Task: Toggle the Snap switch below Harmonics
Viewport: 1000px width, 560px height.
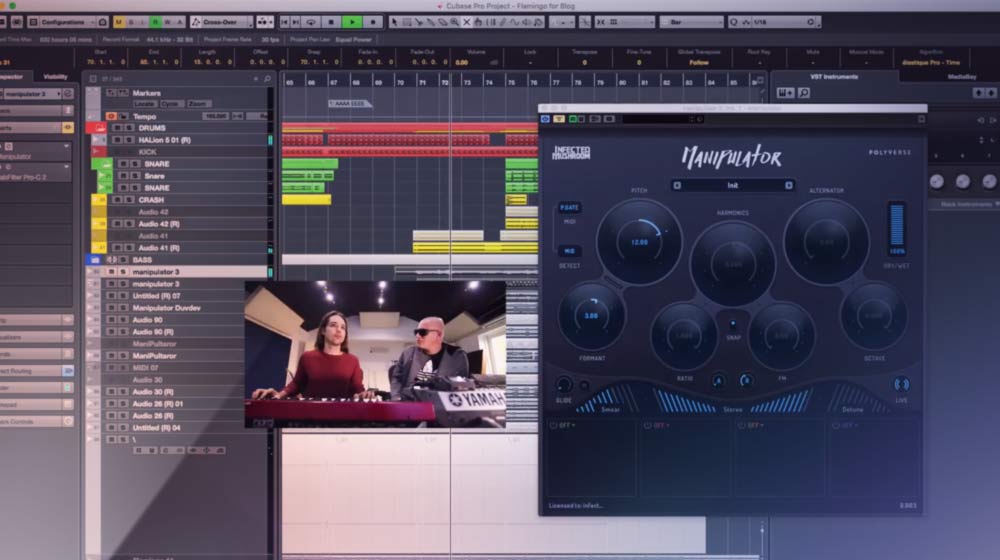Action: pyautogui.click(x=732, y=324)
